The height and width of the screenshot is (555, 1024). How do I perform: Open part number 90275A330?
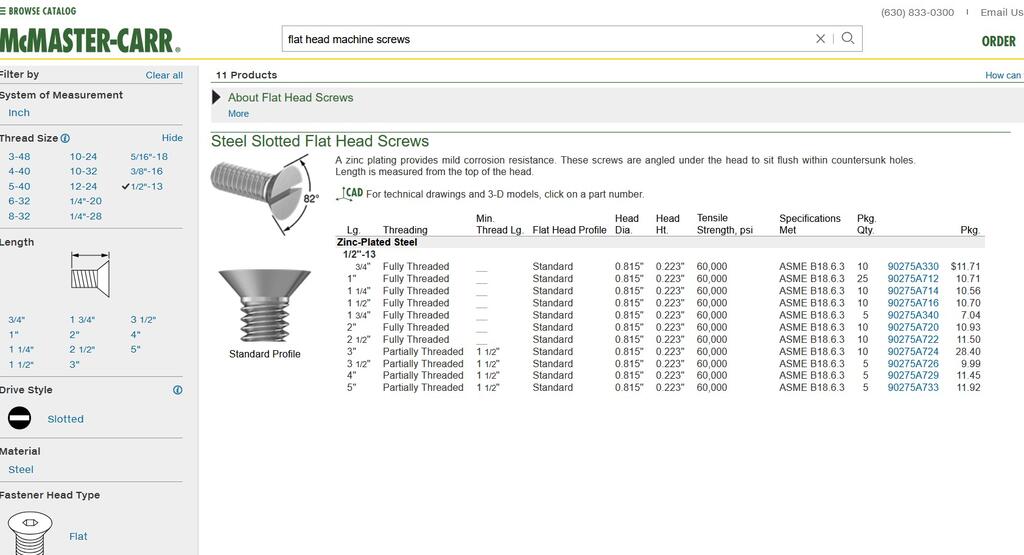tap(912, 266)
